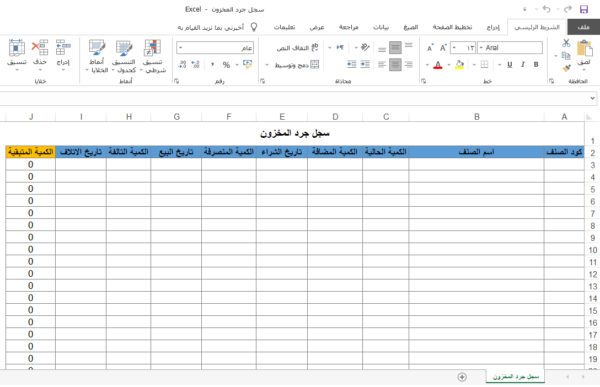Expand the font color arrow menu
This screenshot has height=387, width=600.
coord(427,65)
